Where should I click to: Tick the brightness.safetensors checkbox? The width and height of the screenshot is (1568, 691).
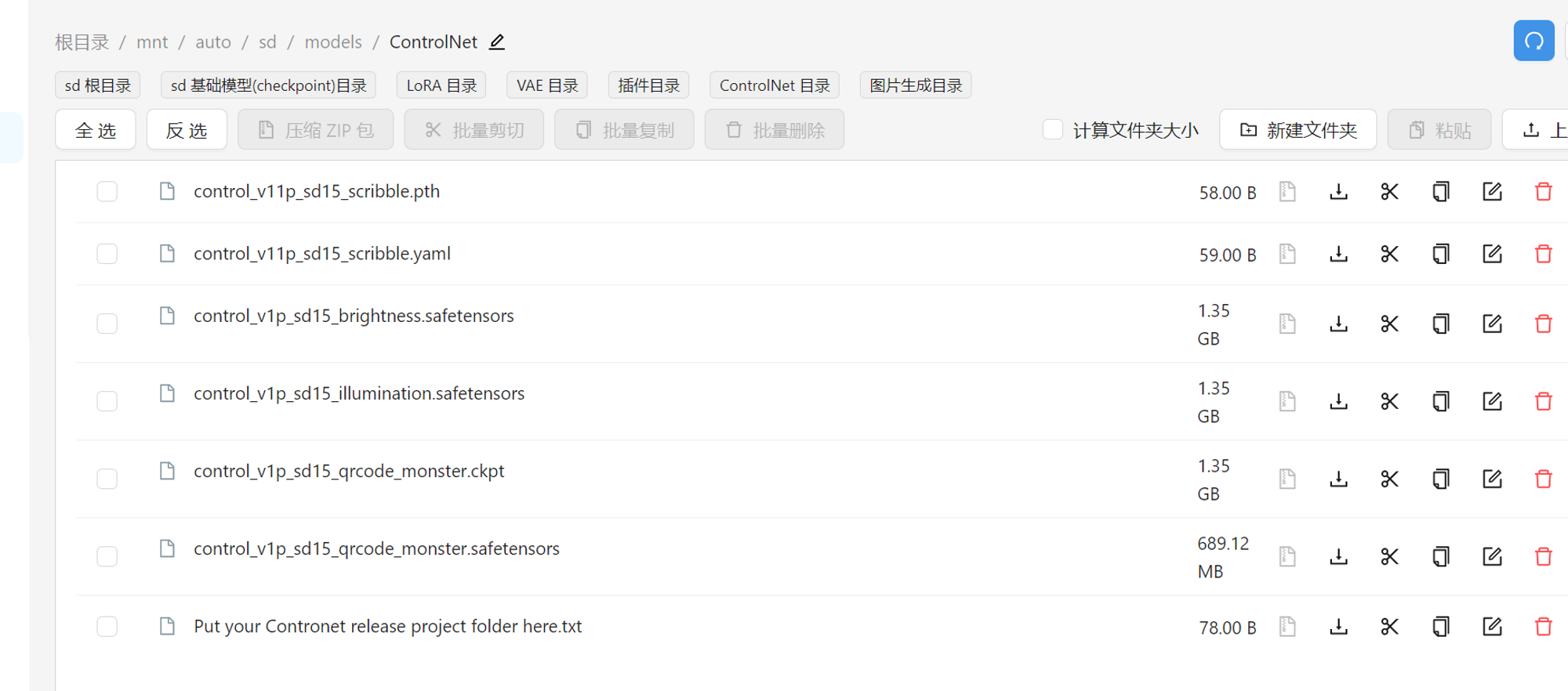coord(107,324)
